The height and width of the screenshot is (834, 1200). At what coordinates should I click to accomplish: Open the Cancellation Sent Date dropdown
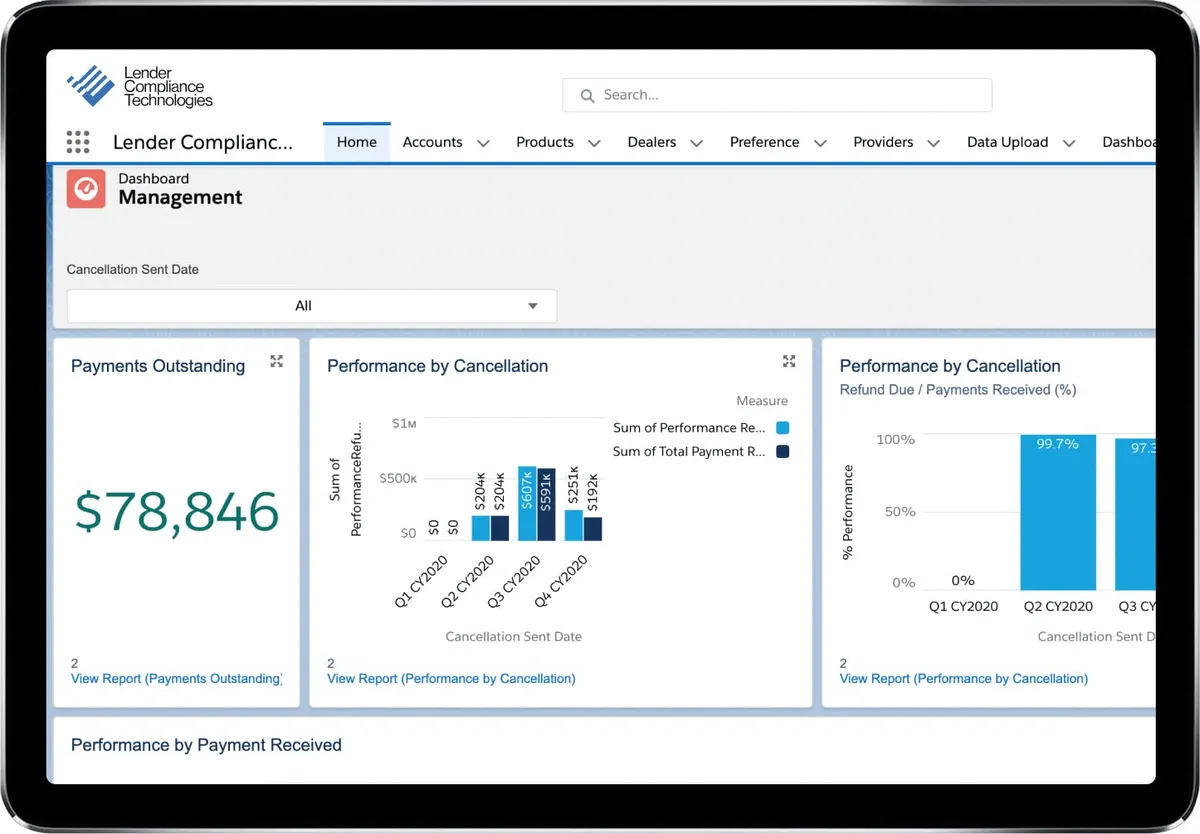coord(312,306)
